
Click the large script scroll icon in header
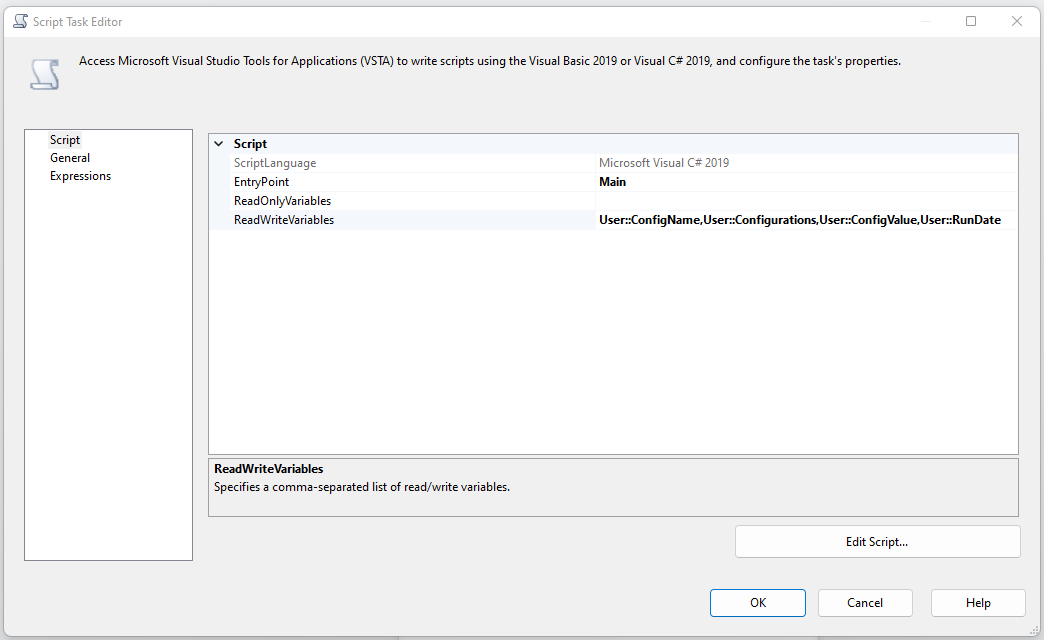[43, 74]
